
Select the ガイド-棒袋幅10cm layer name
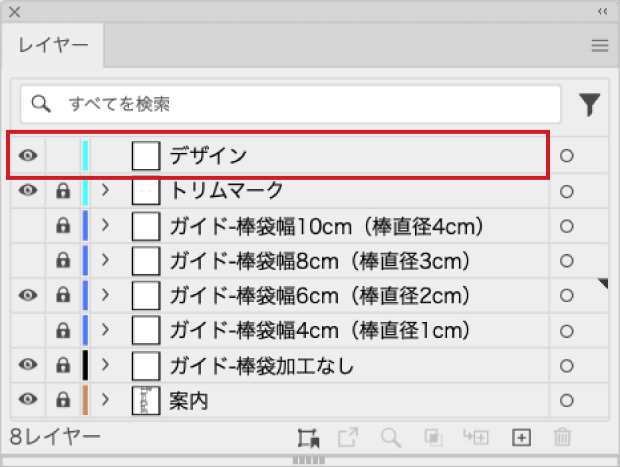point(327,226)
